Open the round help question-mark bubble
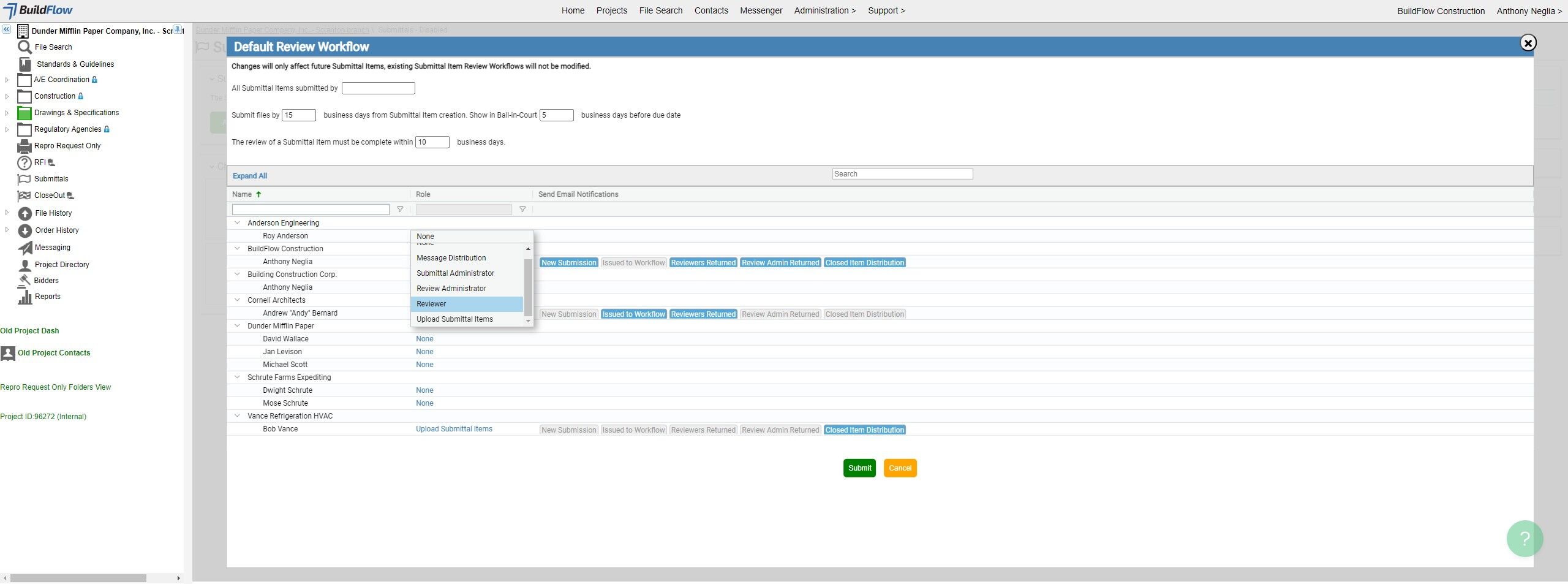The height and width of the screenshot is (584, 1568). (x=1525, y=538)
